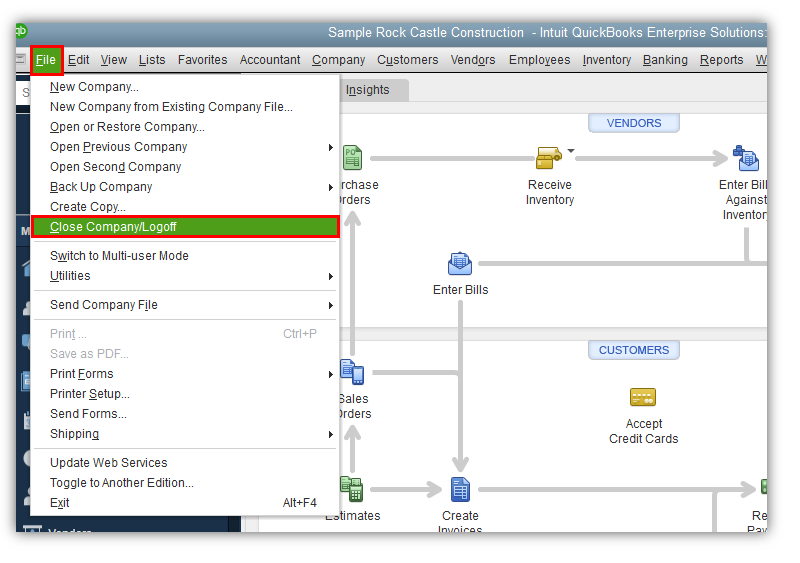800x563 pixels.
Task: Open the File menu
Action: click(46, 60)
